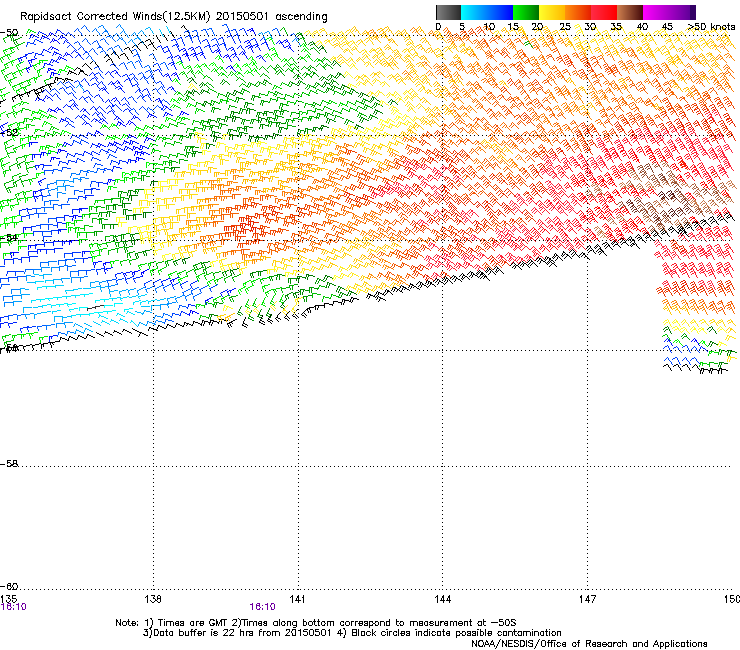Click the magenta 40-45 knots legend segment
The height and width of the screenshot is (650, 740).
pyautogui.click(x=656, y=12)
